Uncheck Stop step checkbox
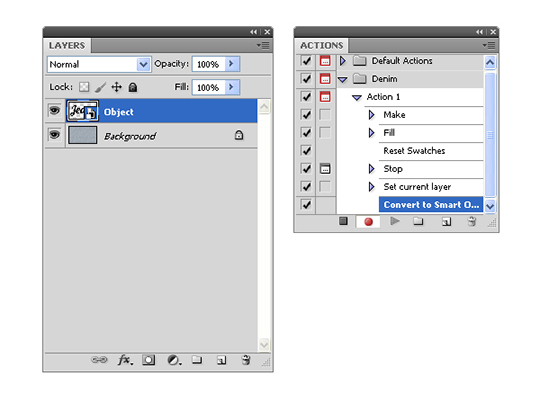 (x=306, y=169)
